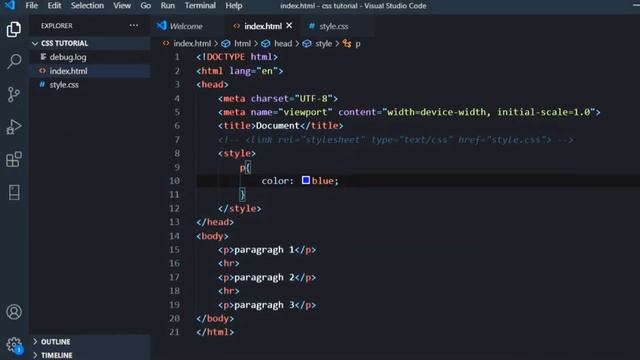Click the text paragragh 2 in code

264,277
